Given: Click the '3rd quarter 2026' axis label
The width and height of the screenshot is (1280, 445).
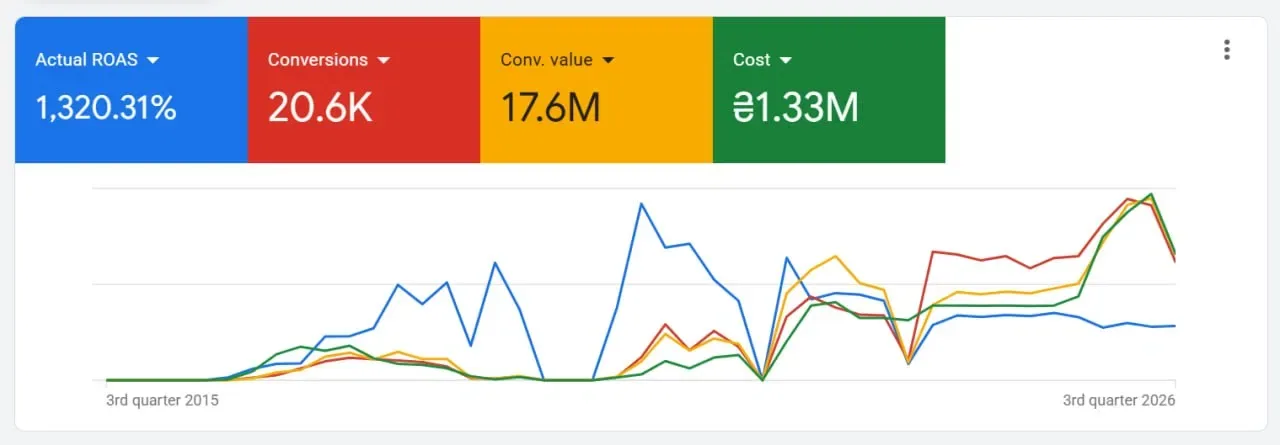Looking at the screenshot, I should (x=1119, y=400).
